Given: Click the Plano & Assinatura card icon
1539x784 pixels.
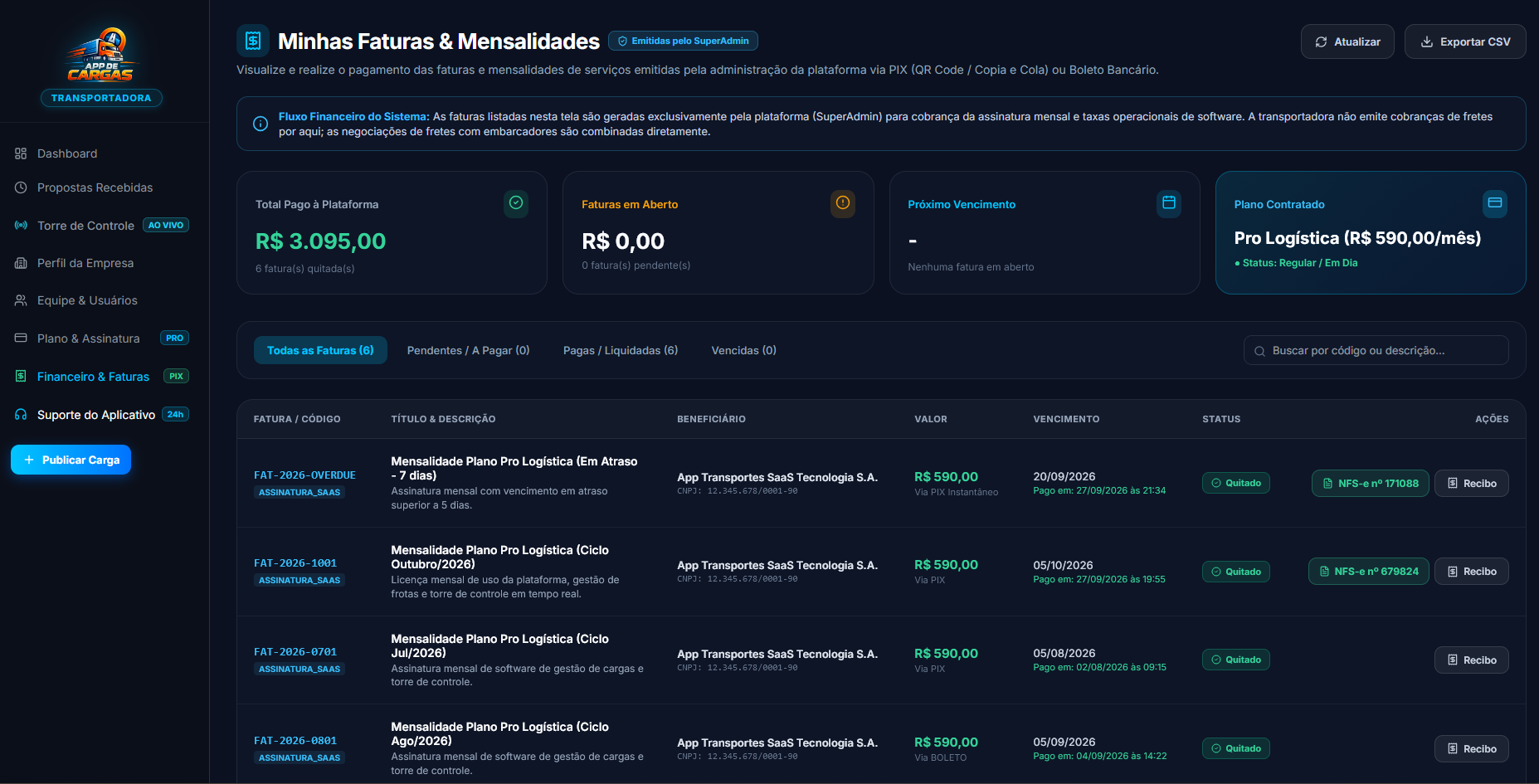Looking at the screenshot, I should tap(21, 338).
